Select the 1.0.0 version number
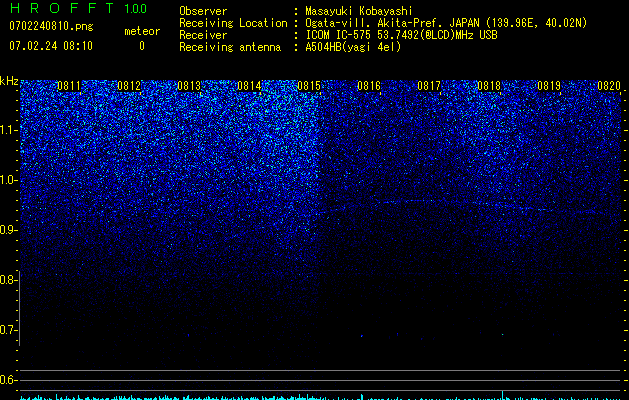629x400 pixels. [x=136, y=8]
